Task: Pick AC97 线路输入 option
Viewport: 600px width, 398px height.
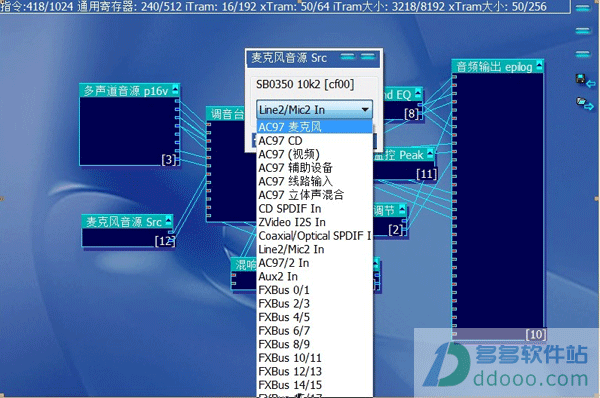Action: pyautogui.click(x=314, y=181)
